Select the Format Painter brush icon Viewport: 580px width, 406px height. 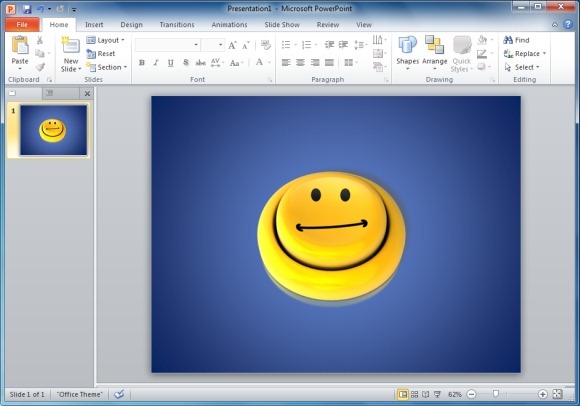(40, 67)
